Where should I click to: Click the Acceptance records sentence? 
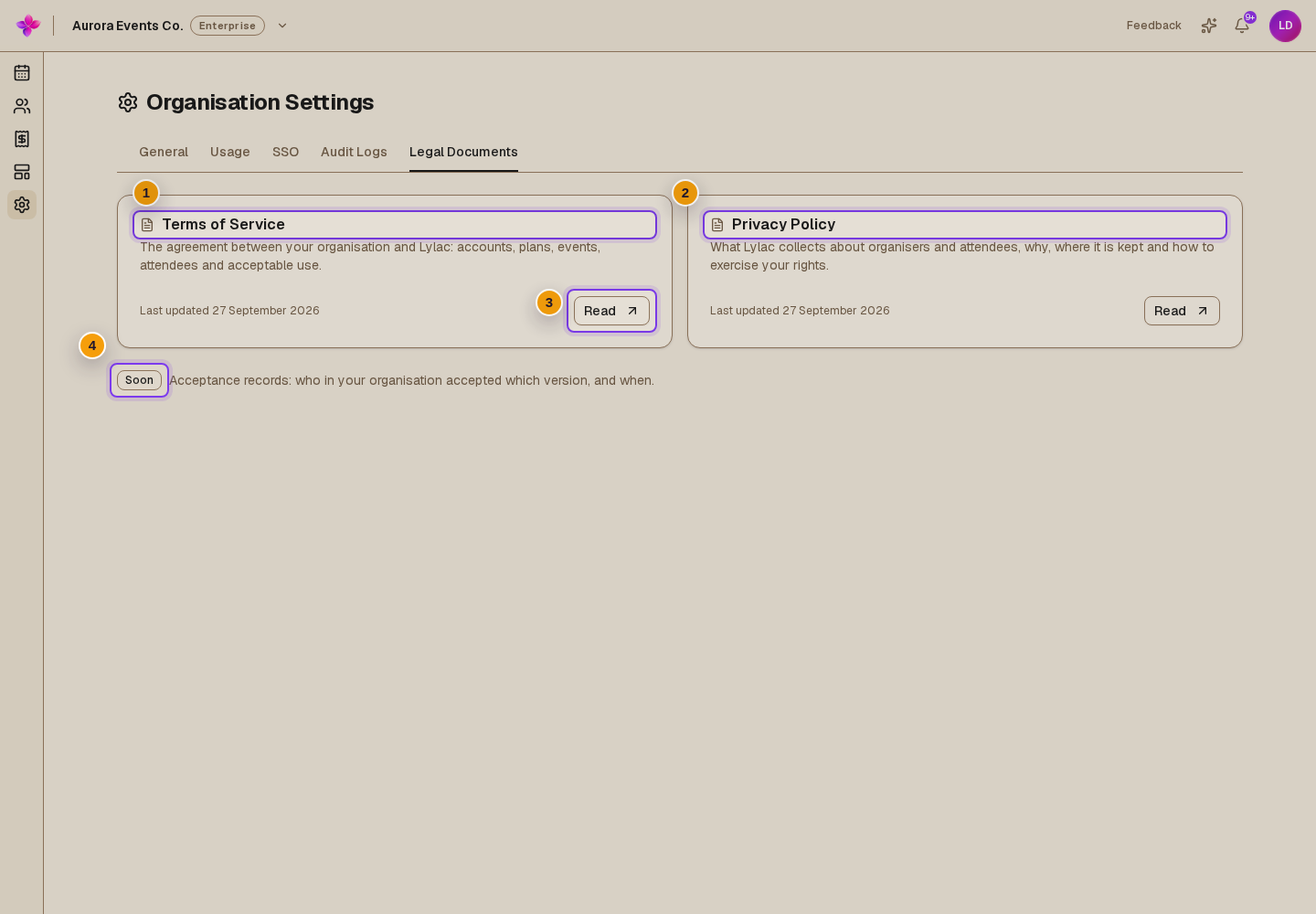[x=411, y=380]
